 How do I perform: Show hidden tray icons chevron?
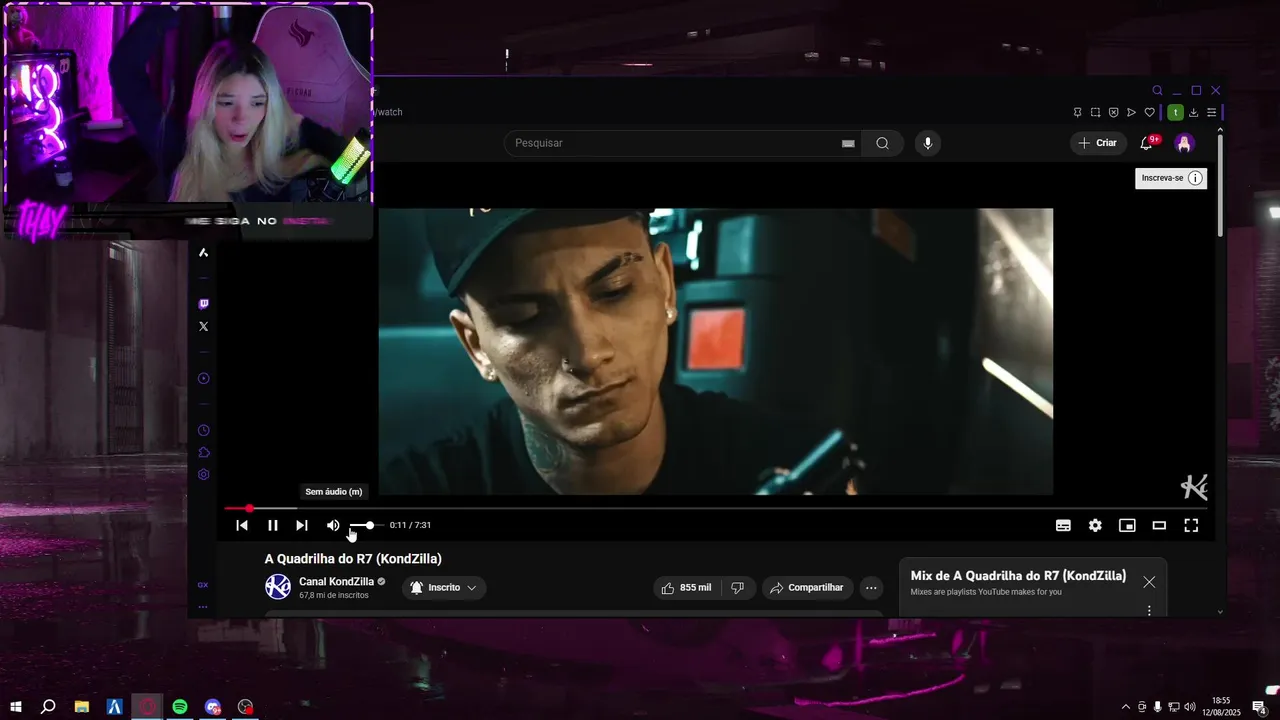(x=1126, y=707)
